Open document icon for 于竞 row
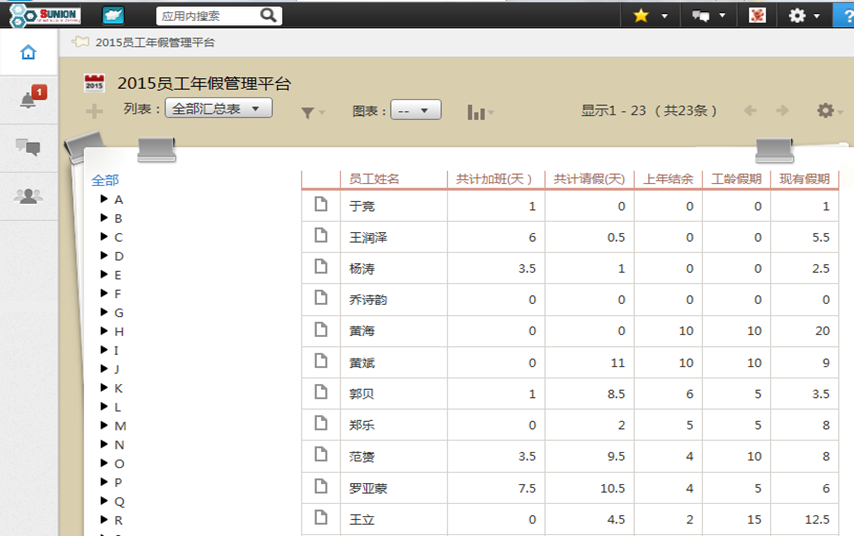Image resolution: width=854 pixels, height=536 pixels. (321, 204)
